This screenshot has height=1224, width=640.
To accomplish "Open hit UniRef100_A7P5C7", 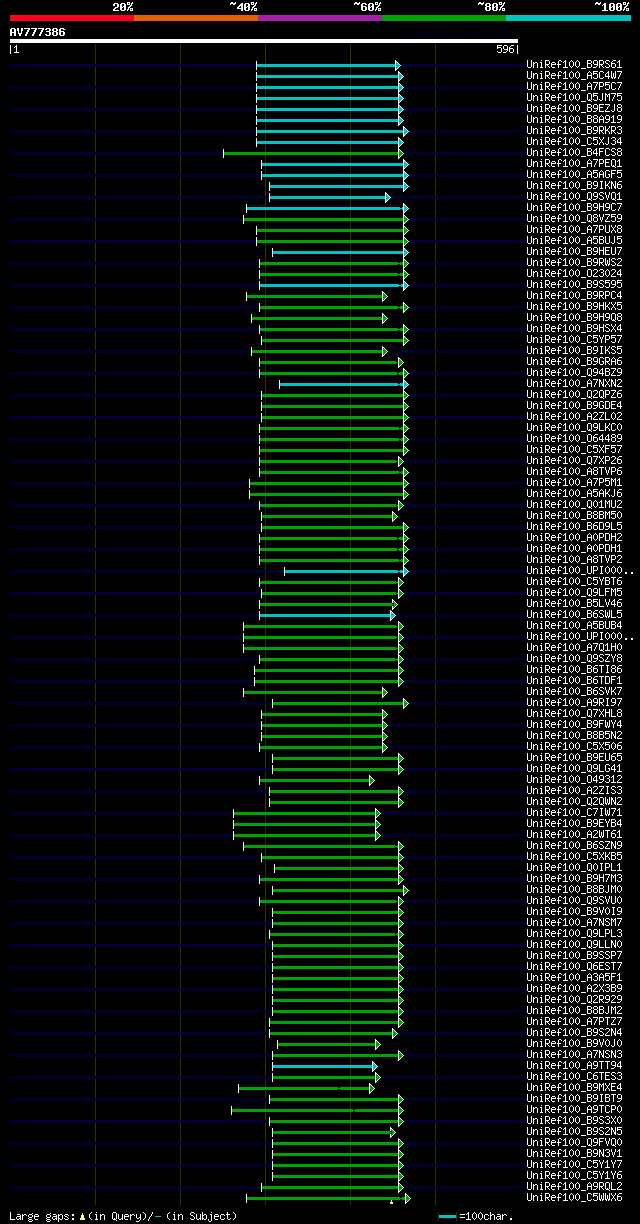I will [x=574, y=86].
